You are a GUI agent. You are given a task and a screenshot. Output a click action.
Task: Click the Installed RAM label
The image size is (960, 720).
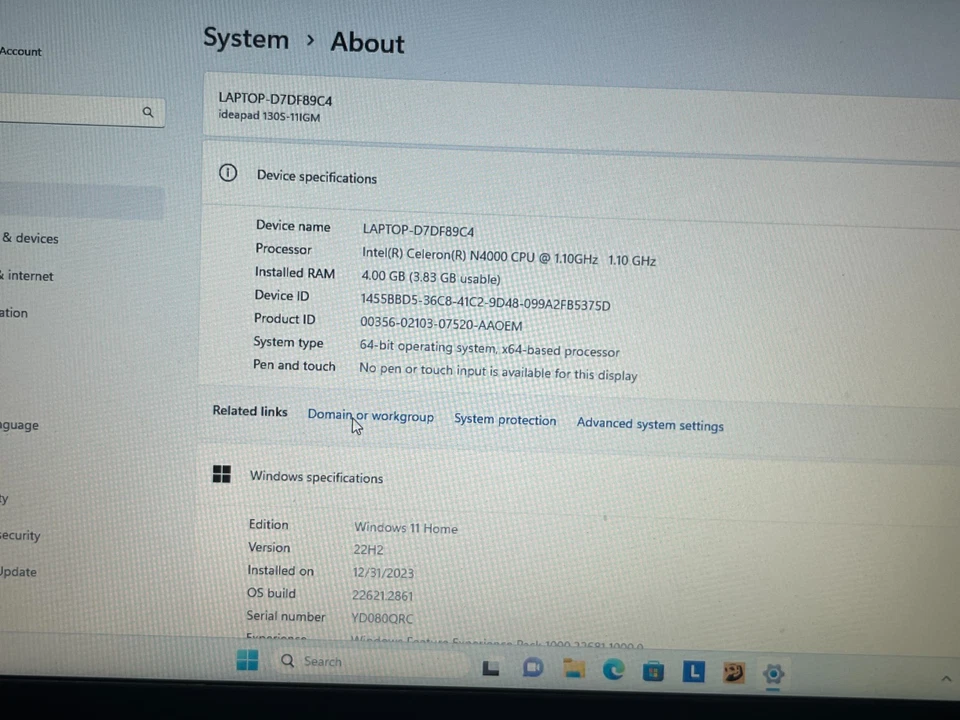coord(294,272)
